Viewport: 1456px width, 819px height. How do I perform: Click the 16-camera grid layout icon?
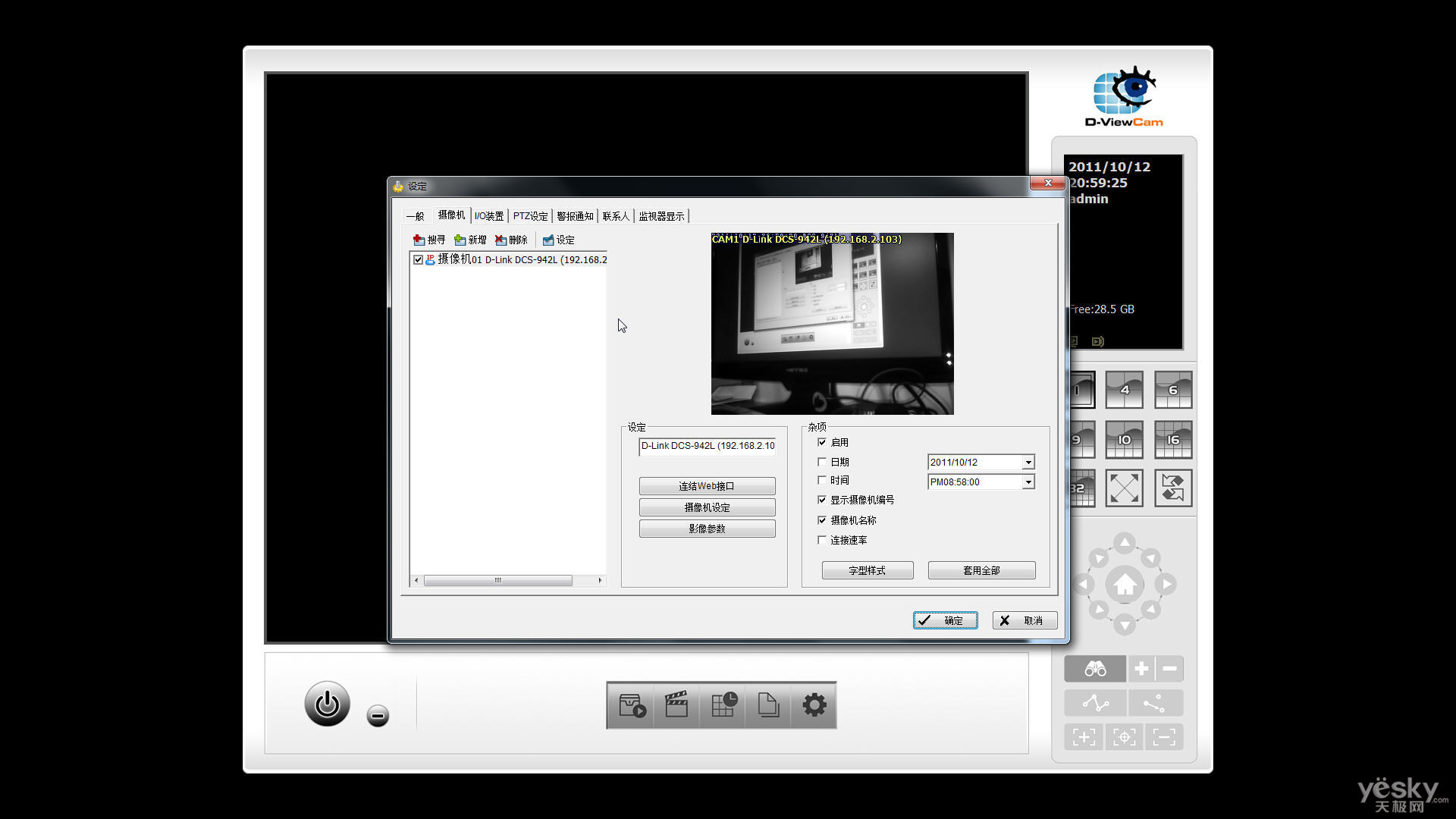[1170, 440]
